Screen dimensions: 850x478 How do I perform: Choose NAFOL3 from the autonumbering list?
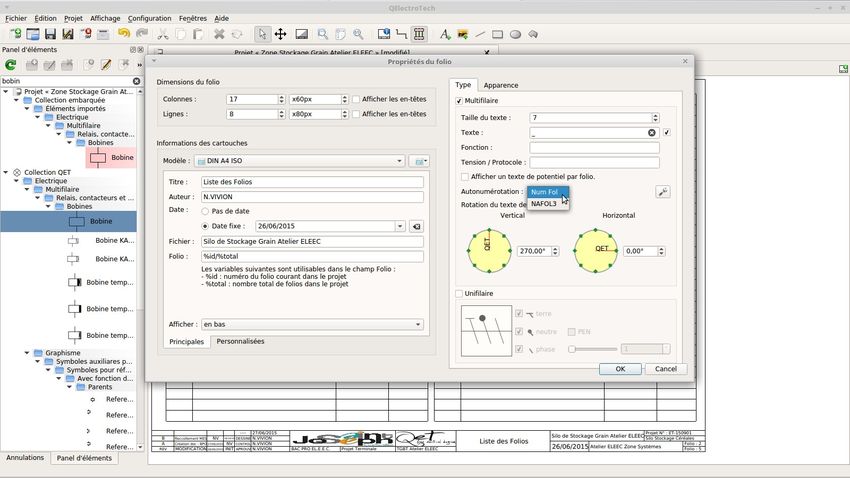pos(545,204)
